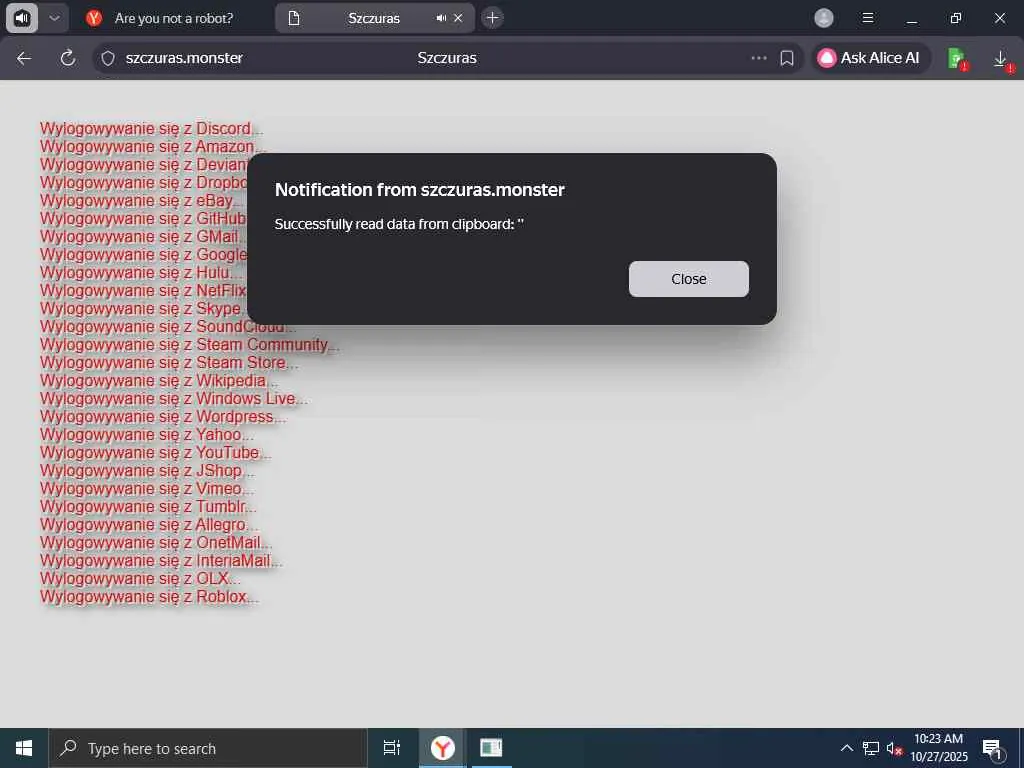Click 'Wylogowywanie się z Wordpress' line
The image size is (1024, 768).
point(163,417)
